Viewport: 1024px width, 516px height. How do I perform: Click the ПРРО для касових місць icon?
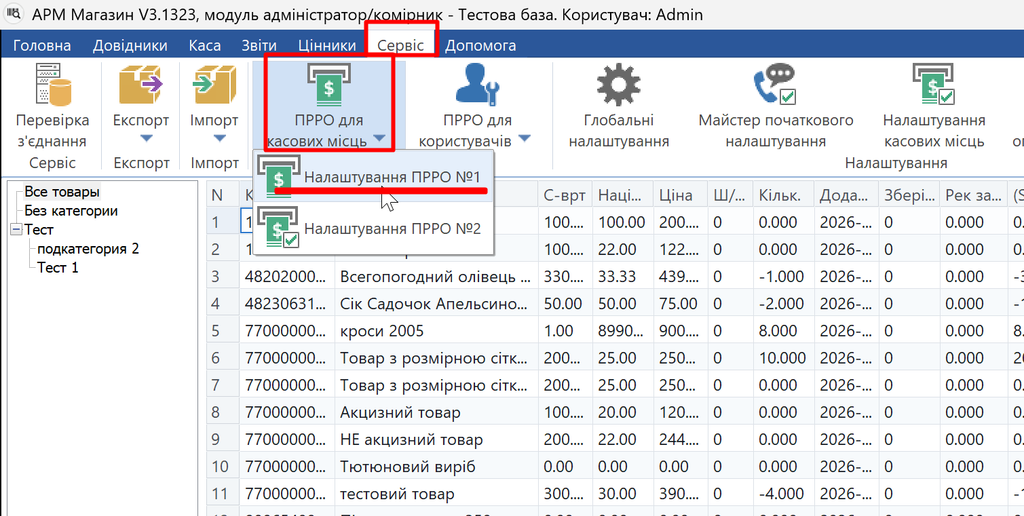330,84
